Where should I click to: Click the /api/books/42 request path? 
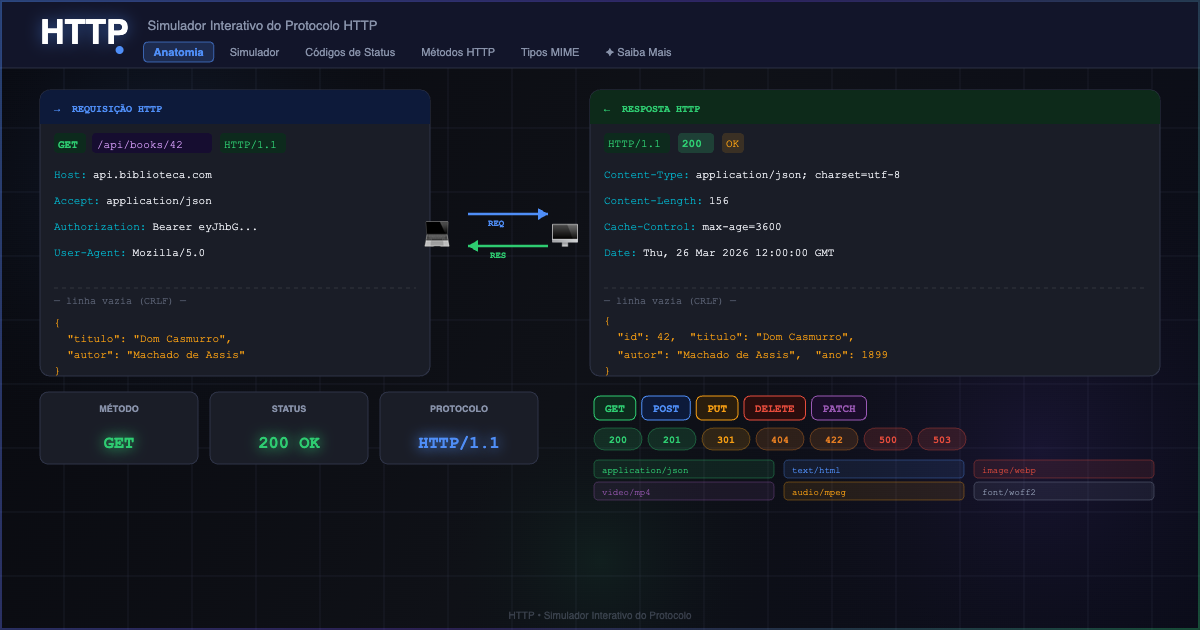click(x=152, y=145)
